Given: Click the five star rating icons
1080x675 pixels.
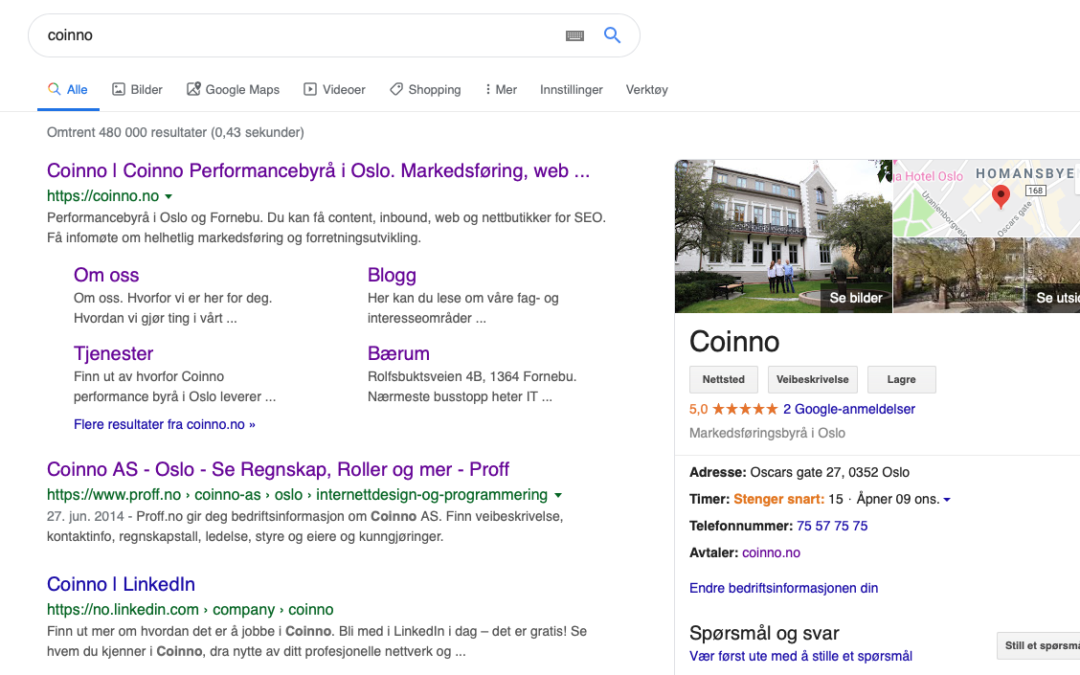Looking at the screenshot, I should (x=745, y=409).
